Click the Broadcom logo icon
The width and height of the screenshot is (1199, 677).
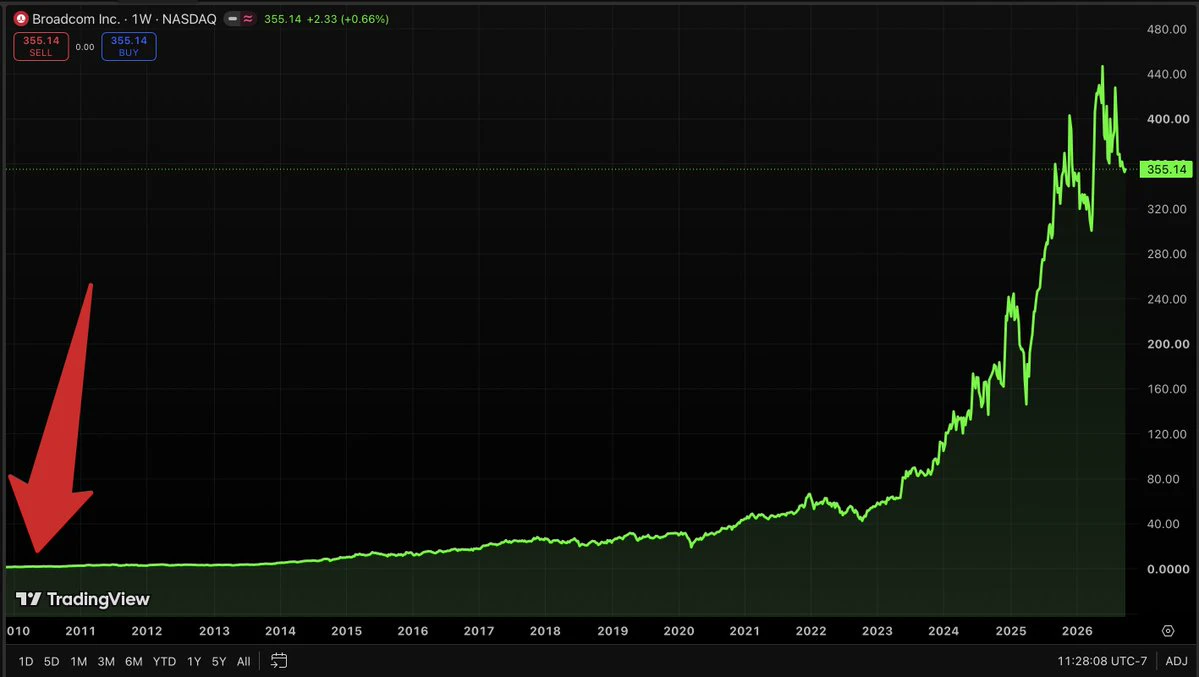[x=21, y=18]
